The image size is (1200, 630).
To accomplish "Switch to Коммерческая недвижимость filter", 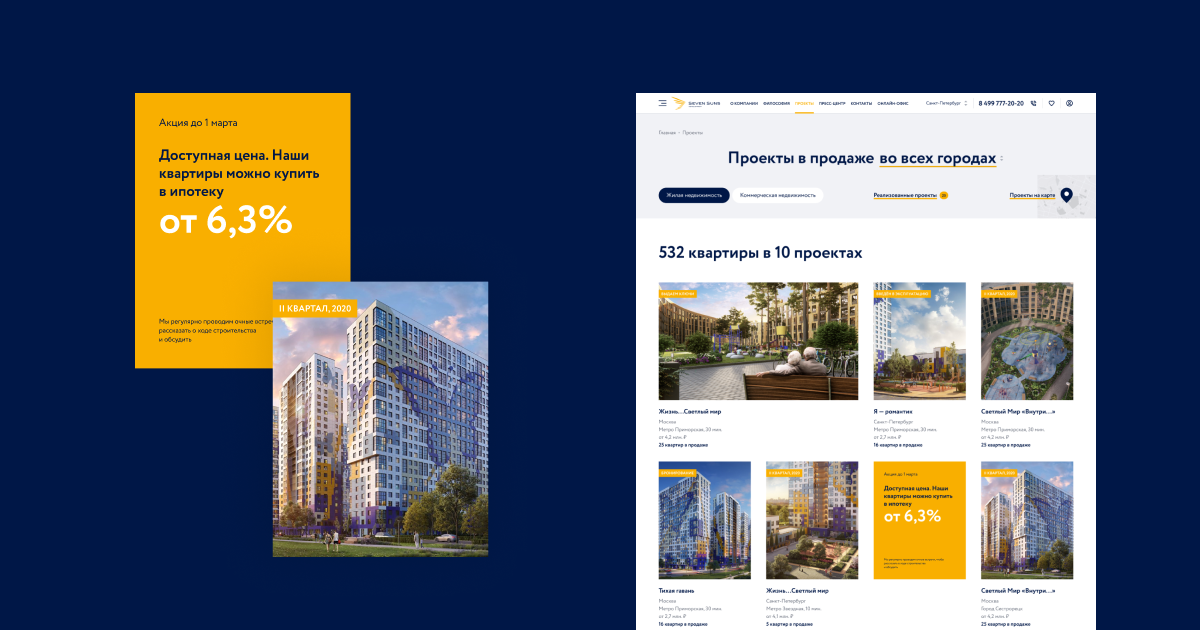I will (778, 195).
